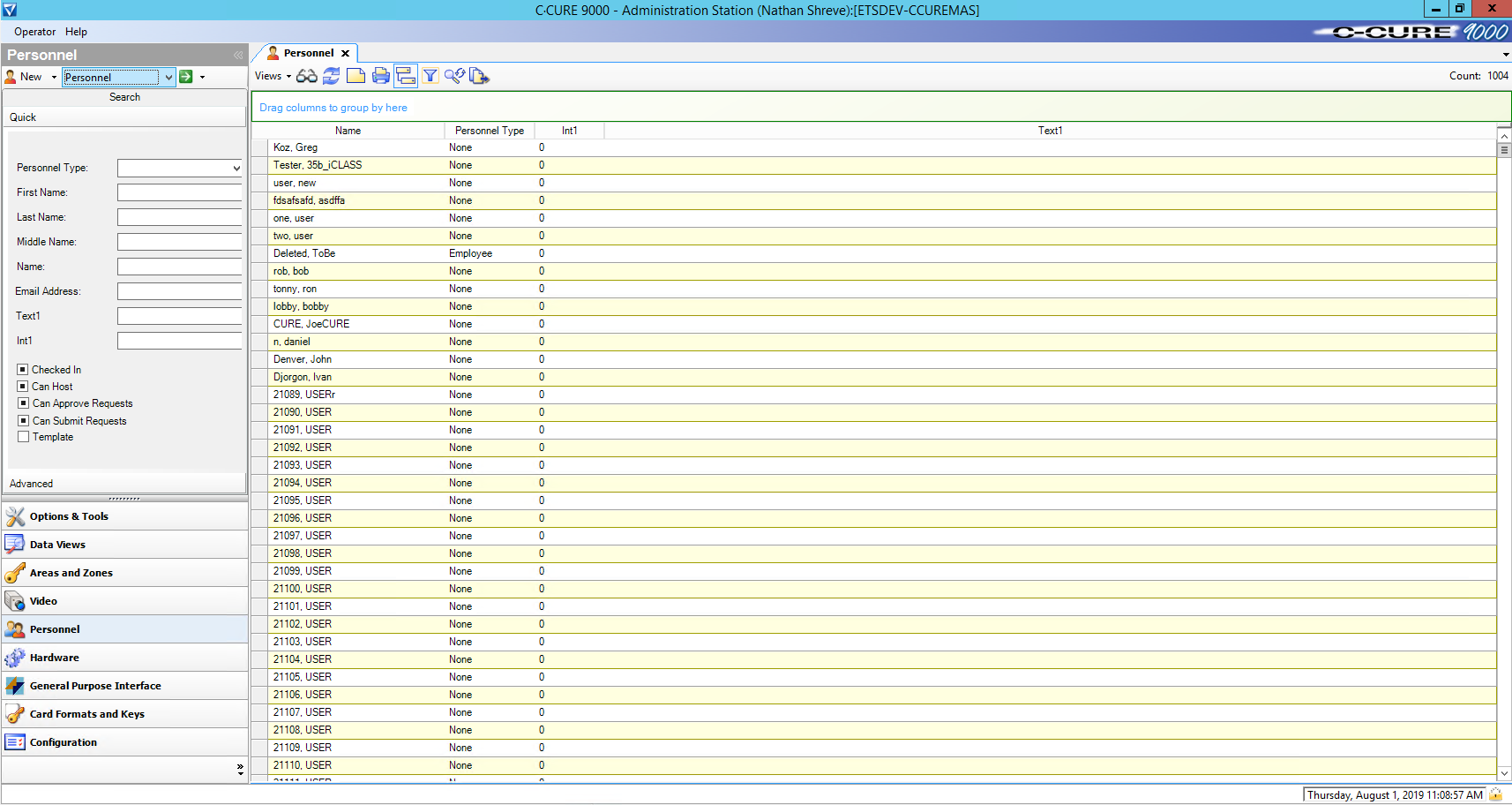This screenshot has height=805, width=1512.
Task: Refresh the Personnel list
Action: coord(331,76)
